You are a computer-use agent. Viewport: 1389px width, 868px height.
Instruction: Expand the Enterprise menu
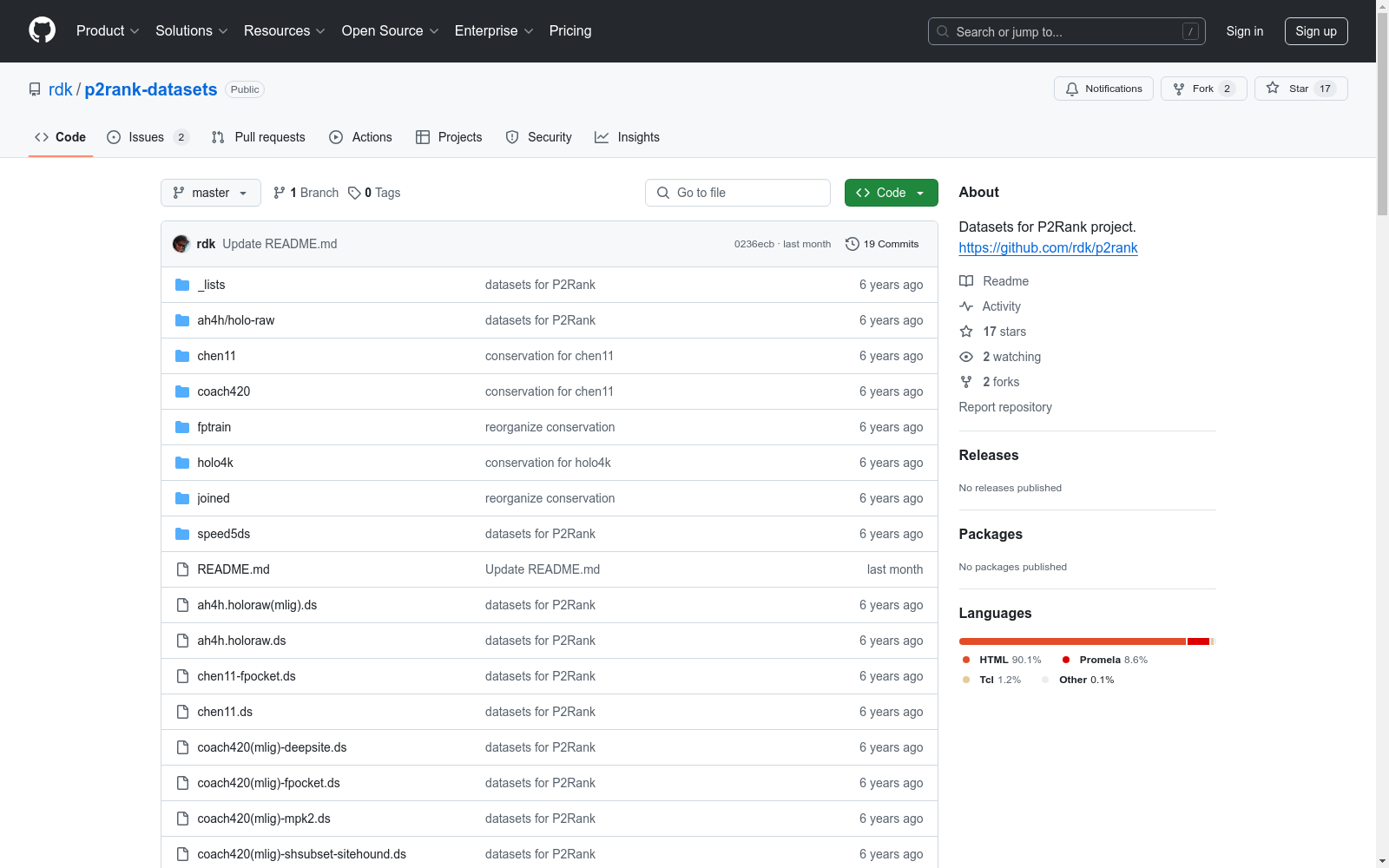pos(494,31)
